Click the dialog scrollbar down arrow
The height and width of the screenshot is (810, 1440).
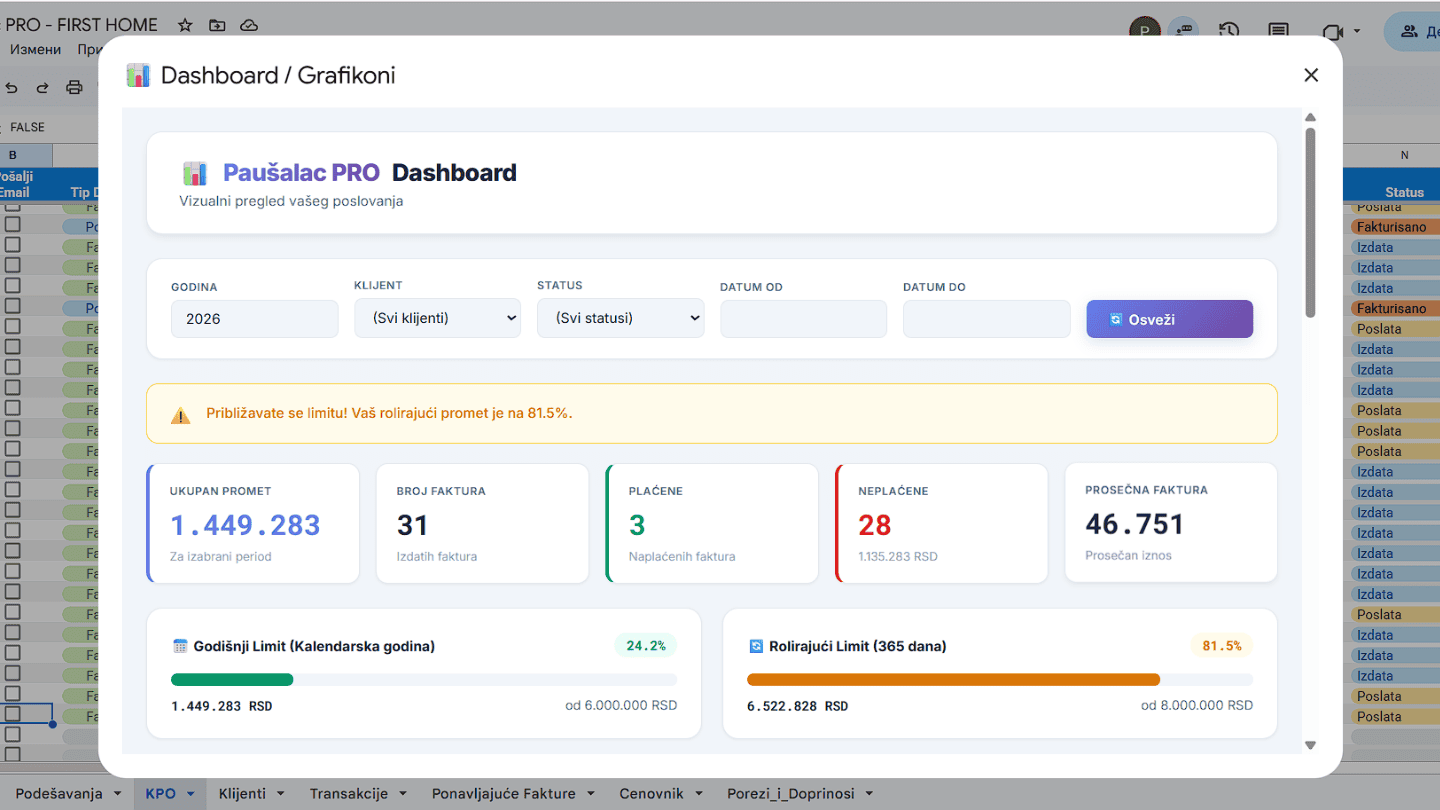tap(1310, 745)
